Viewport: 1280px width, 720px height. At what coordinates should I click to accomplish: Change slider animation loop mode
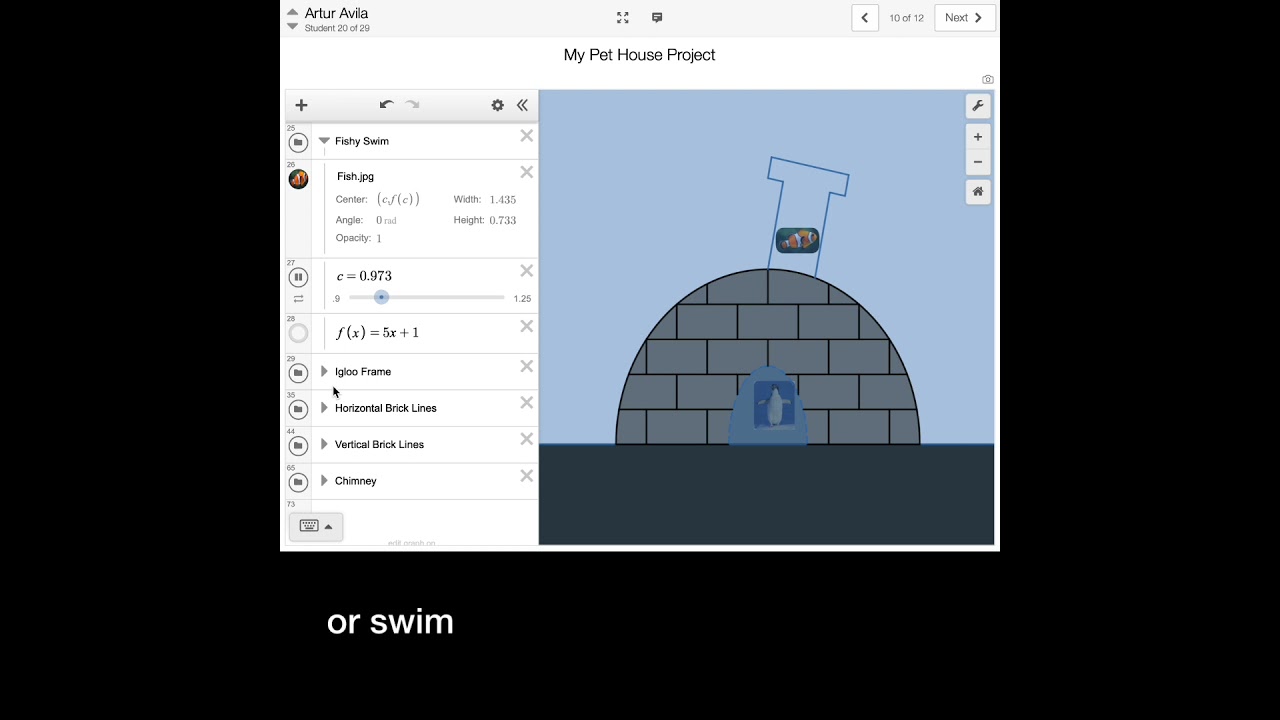point(298,299)
